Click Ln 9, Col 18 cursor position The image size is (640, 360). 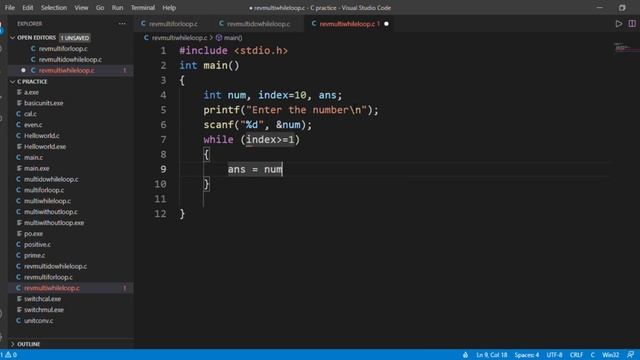pyautogui.click(x=492, y=355)
